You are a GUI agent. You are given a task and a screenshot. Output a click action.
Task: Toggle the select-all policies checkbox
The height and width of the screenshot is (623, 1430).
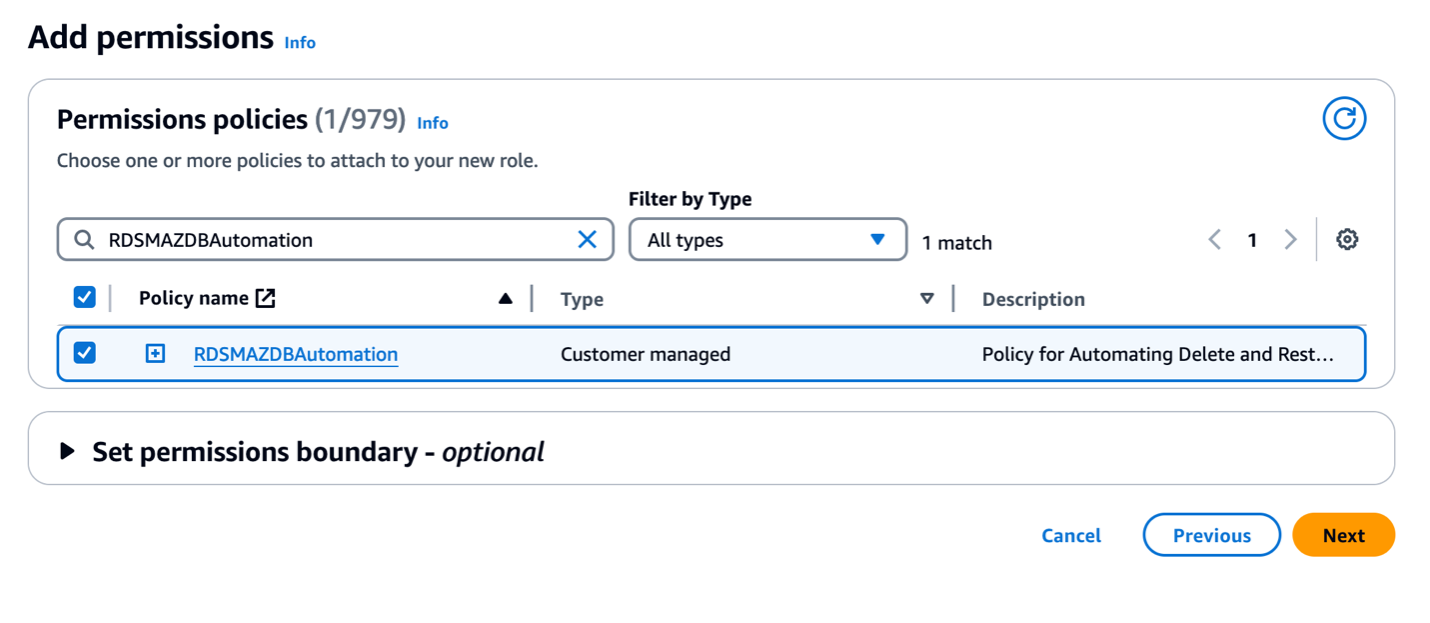coord(85,297)
